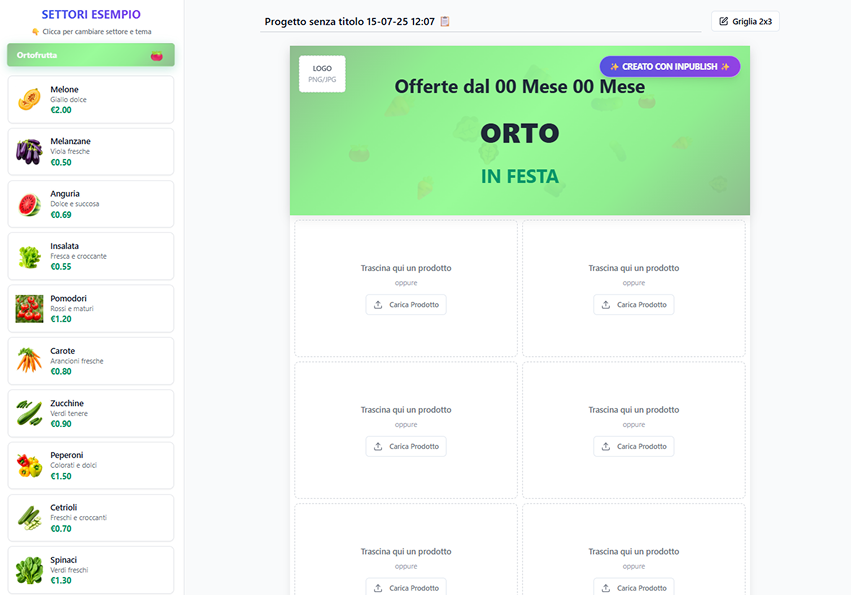Click the tomato icon on Ortofrutta bar
The width and height of the screenshot is (851, 595).
[x=156, y=56]
